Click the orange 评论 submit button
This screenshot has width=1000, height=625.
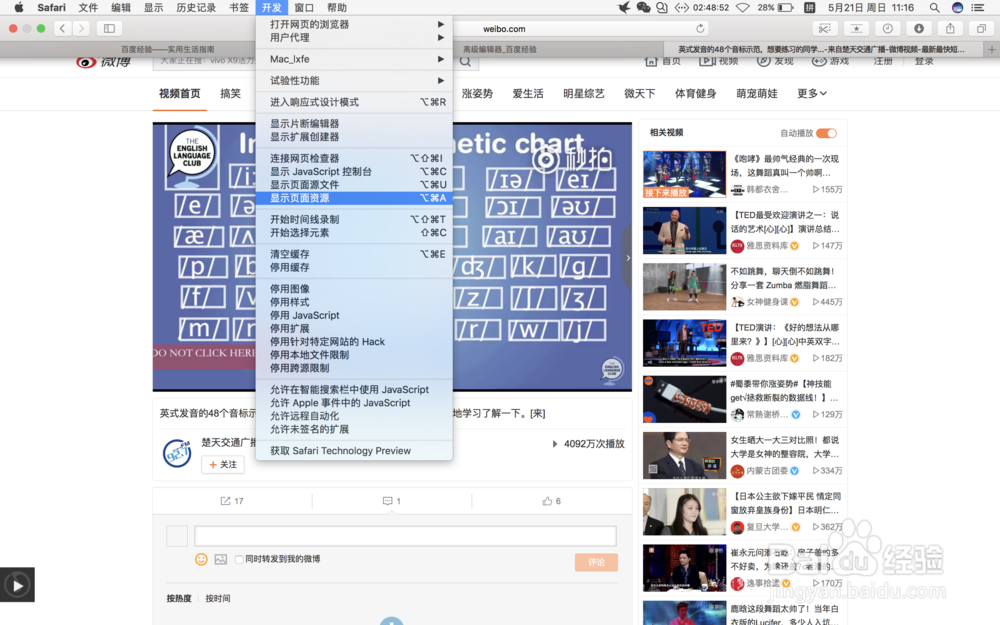tap(596, 562)
